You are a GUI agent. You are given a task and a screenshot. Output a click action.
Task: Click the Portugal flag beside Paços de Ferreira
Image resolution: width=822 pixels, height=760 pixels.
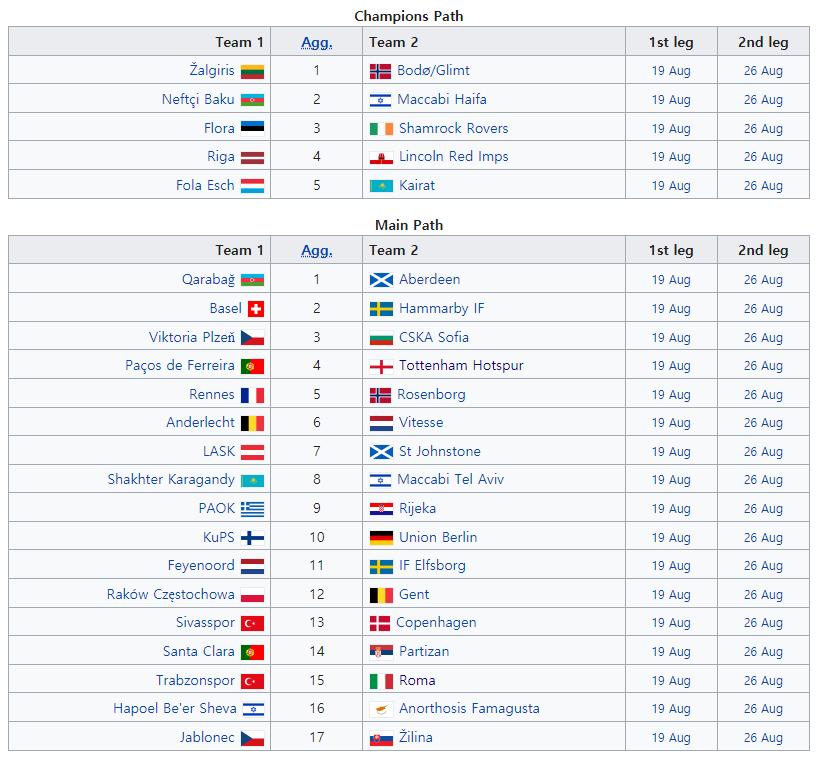[252, 366]
